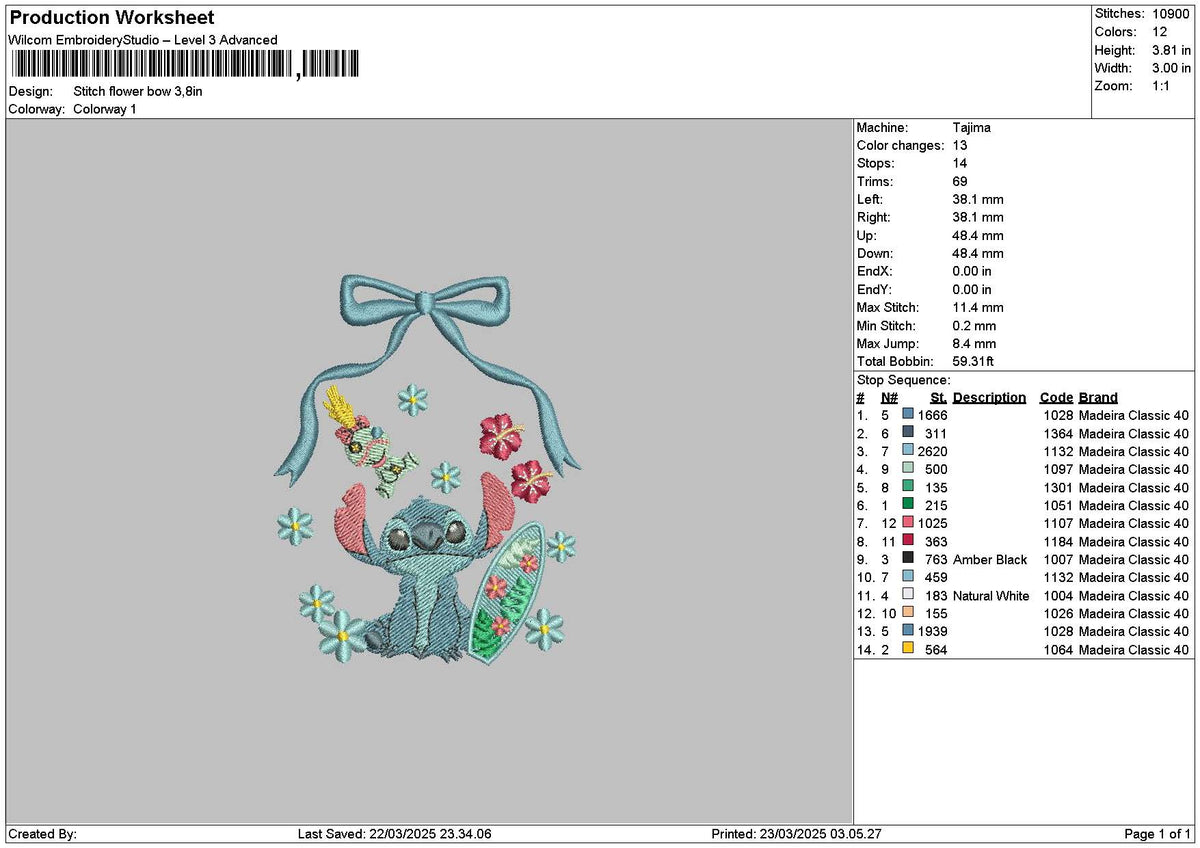Select the Height value 3.81 in
The height and width of the screenshot is (848, 1200).
[x=1171, y=50]
